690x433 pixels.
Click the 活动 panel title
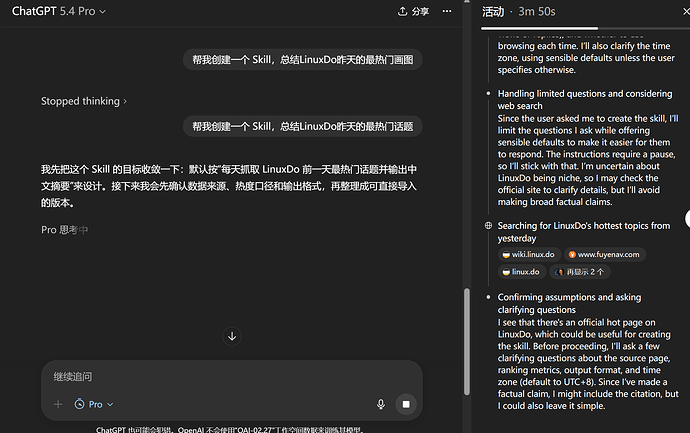click(x=493, y=11)
